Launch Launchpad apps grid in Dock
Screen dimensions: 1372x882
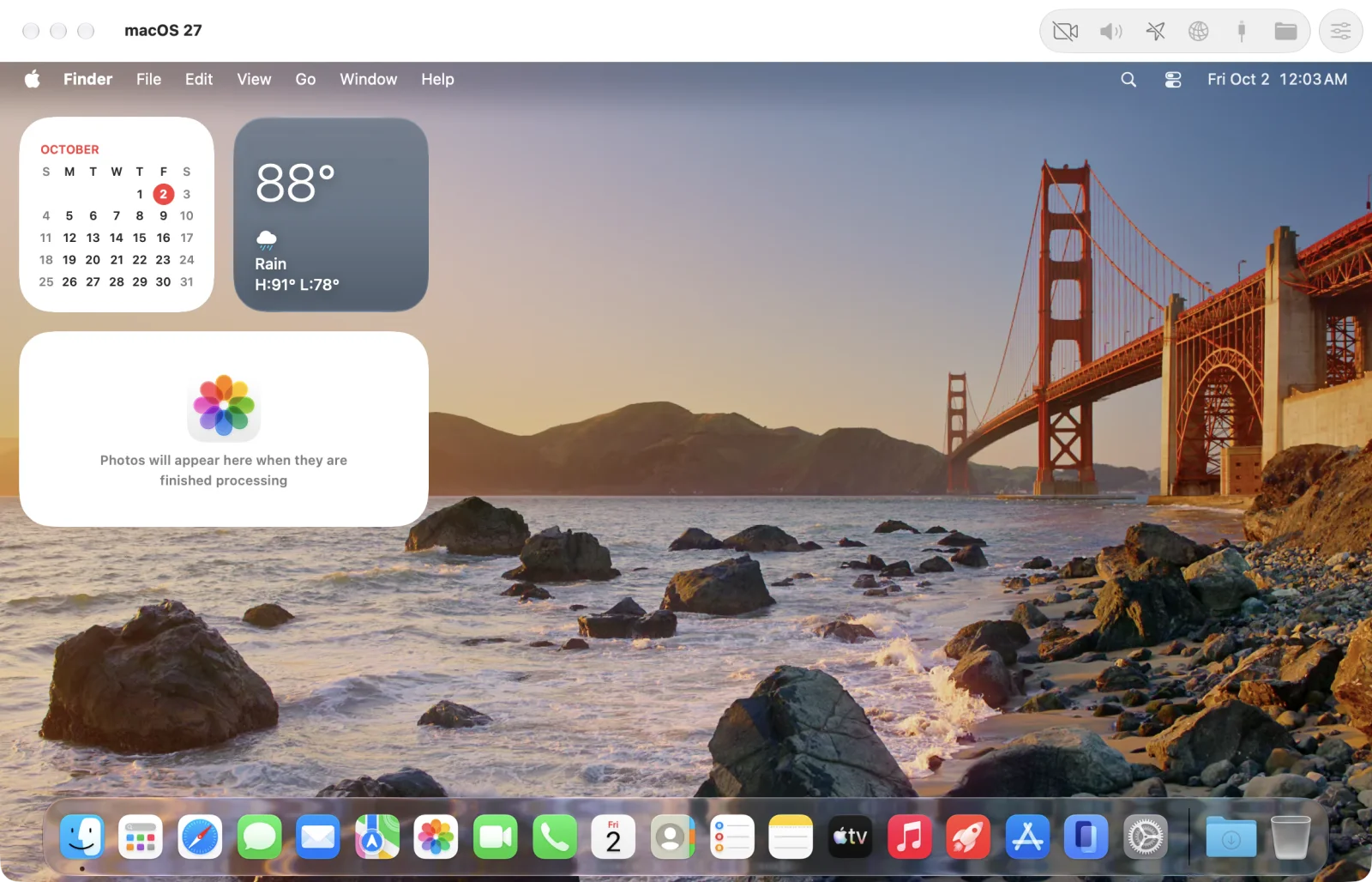[x=141, y=837]
